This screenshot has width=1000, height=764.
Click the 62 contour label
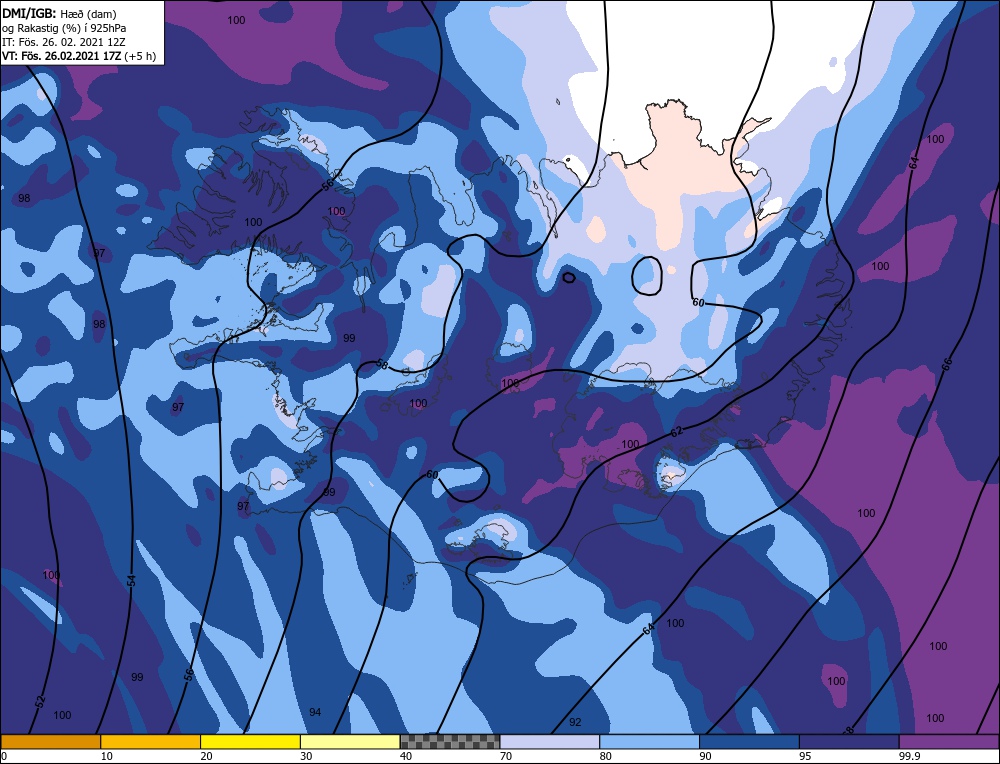point(677,432)
